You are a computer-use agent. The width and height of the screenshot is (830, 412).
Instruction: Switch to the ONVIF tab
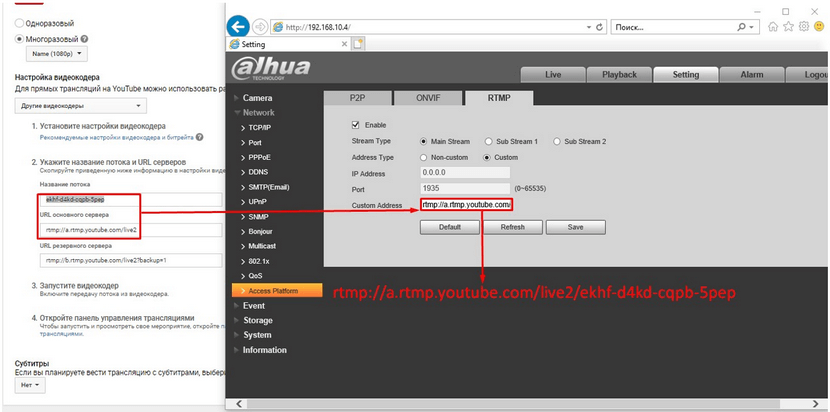[x=428, y=98]
